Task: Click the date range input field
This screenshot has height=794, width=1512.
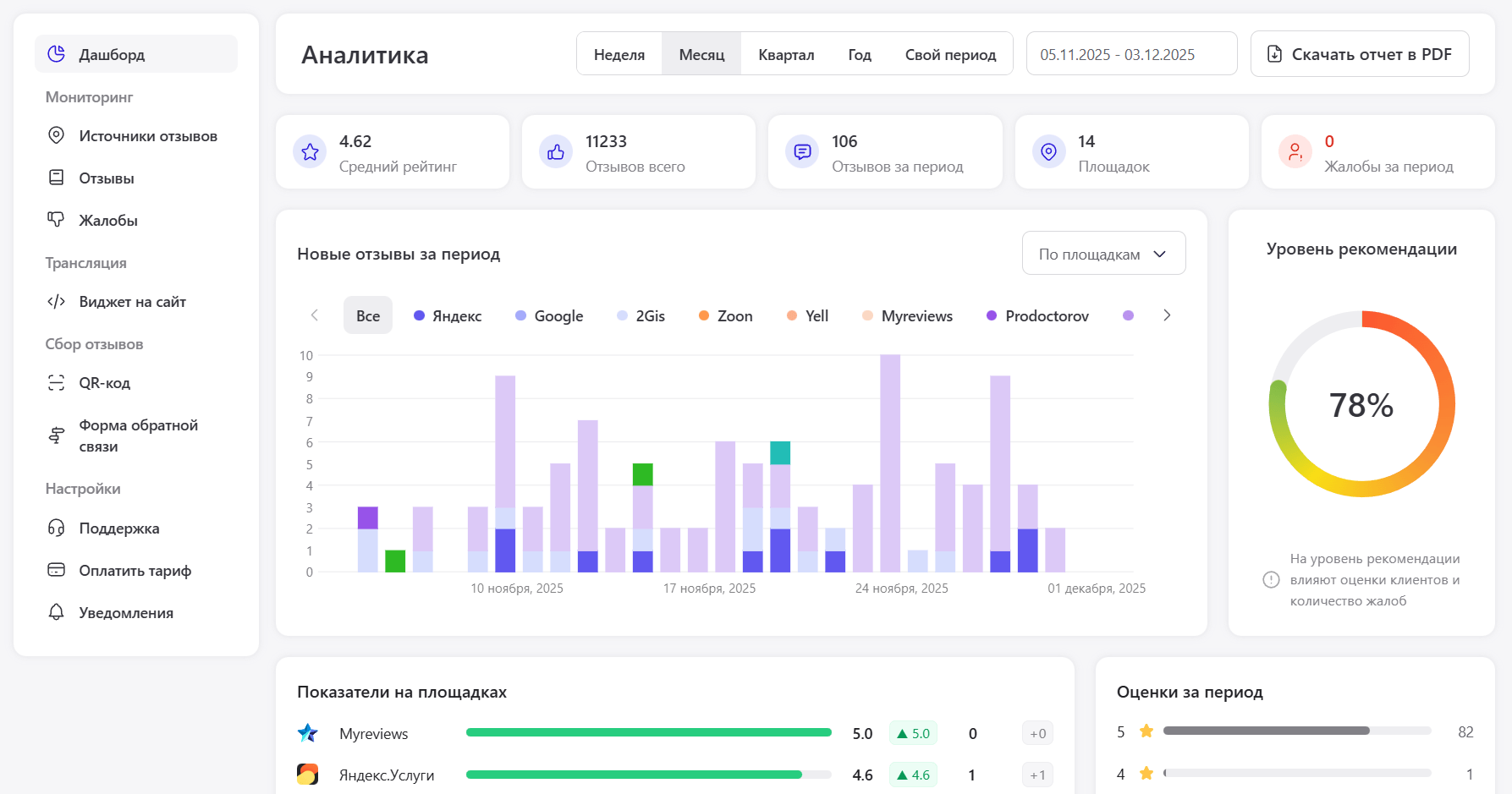Action: click(1130, 54)
